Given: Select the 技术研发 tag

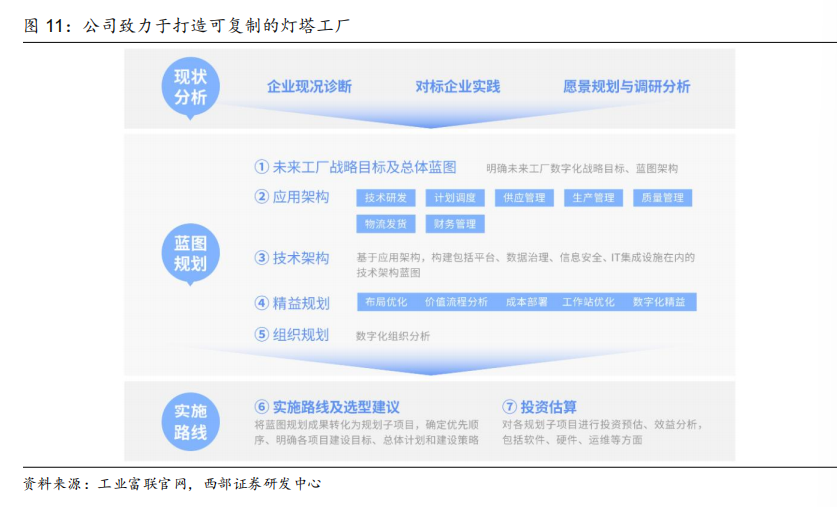Looking at the screenshot, I should tap(385, 198).
